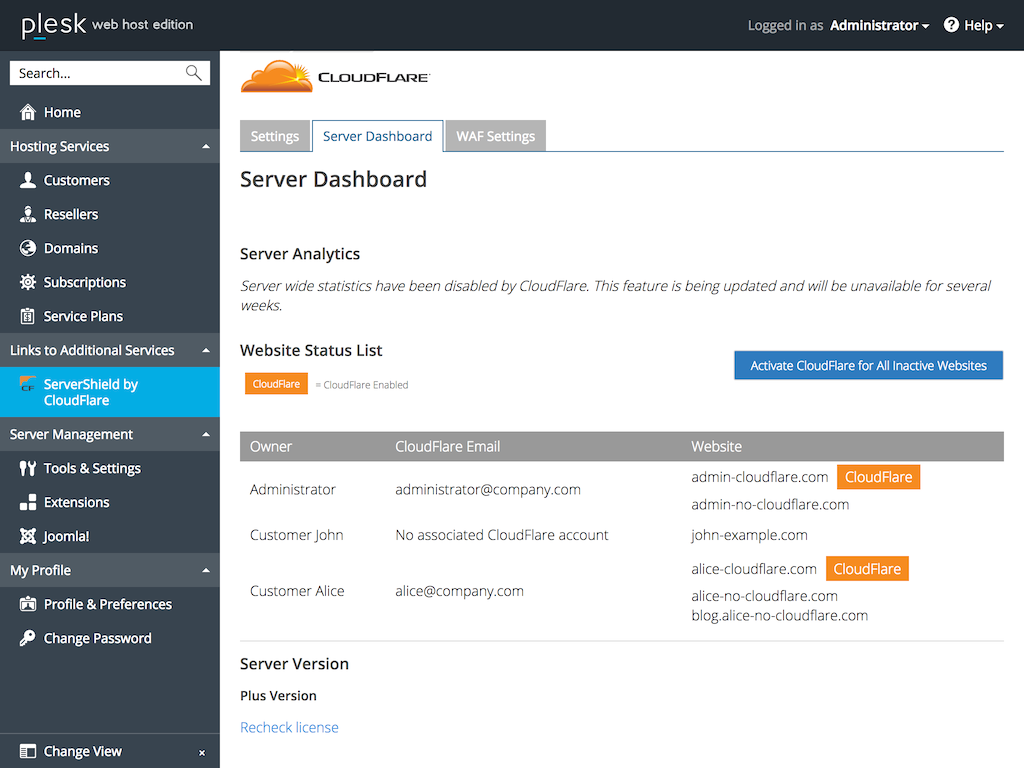The height and width of the screenshot is (768, 1024).
Task: Select ServerShield by CloudFlare item
Action: point(110,392)
